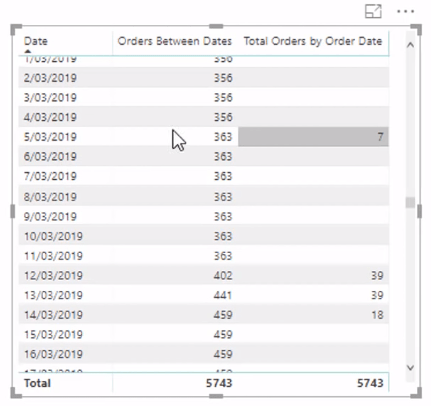Select the 16/03/2019 date row
431x406 pixels.
(204, 354)
